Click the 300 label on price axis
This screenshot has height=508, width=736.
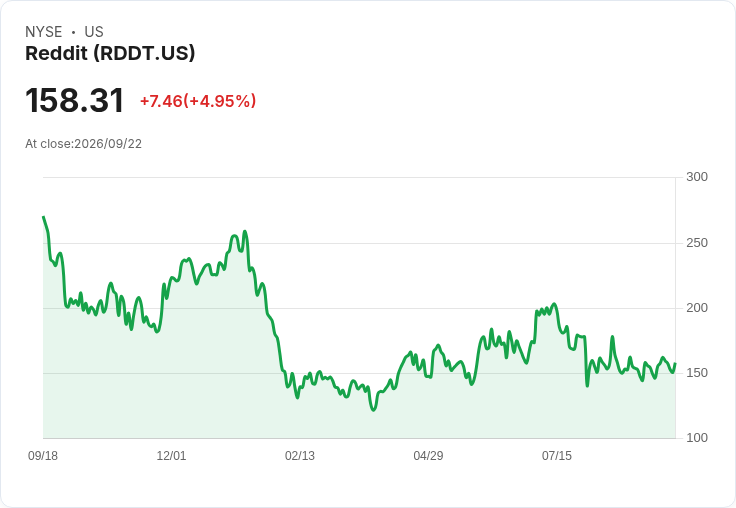tap(697, 177)
